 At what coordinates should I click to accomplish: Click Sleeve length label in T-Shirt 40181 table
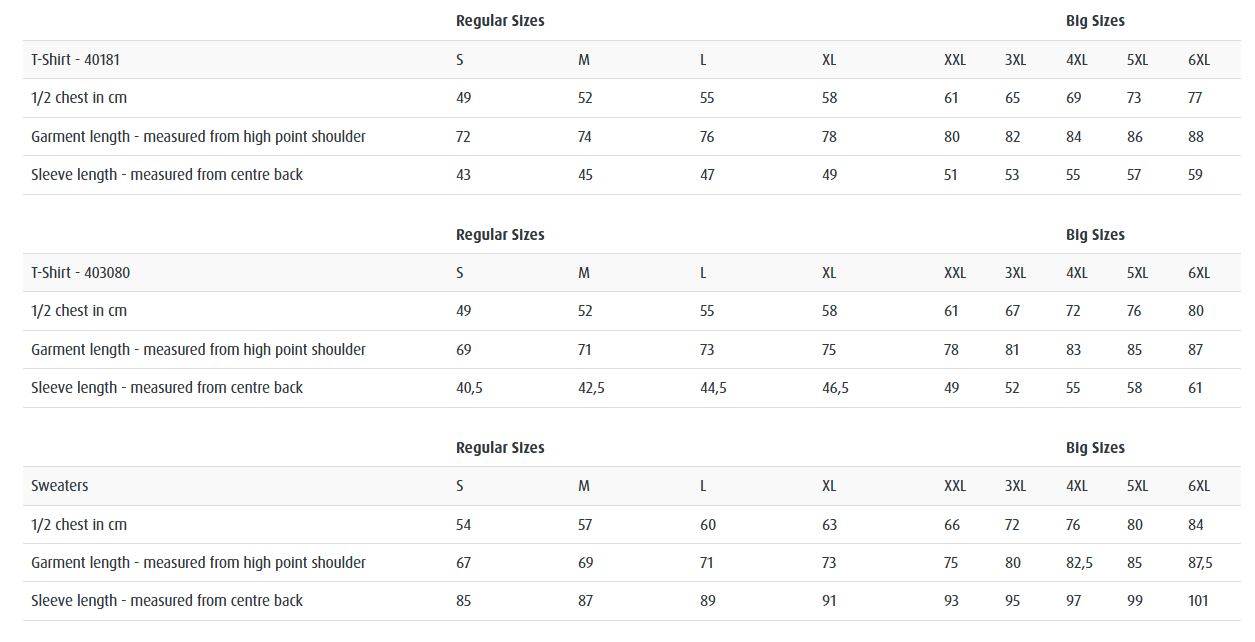(167, 175)
